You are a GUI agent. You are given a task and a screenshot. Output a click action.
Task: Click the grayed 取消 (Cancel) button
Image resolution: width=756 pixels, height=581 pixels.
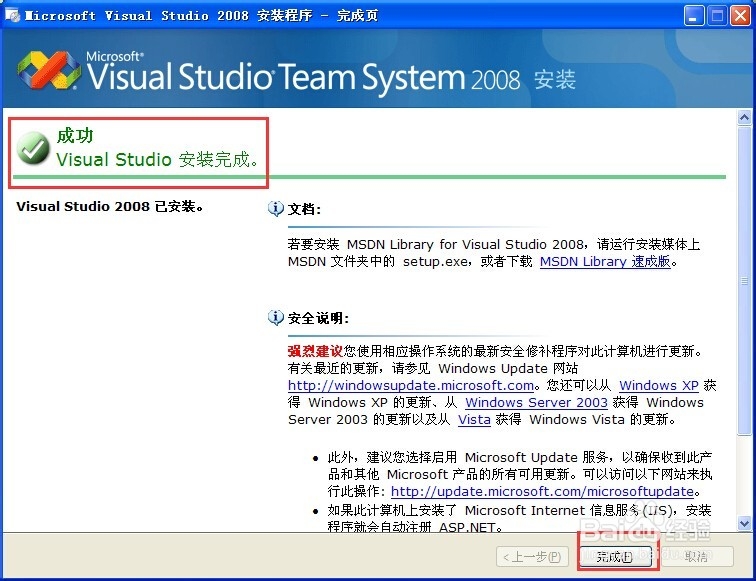click(x=697, y=557)
